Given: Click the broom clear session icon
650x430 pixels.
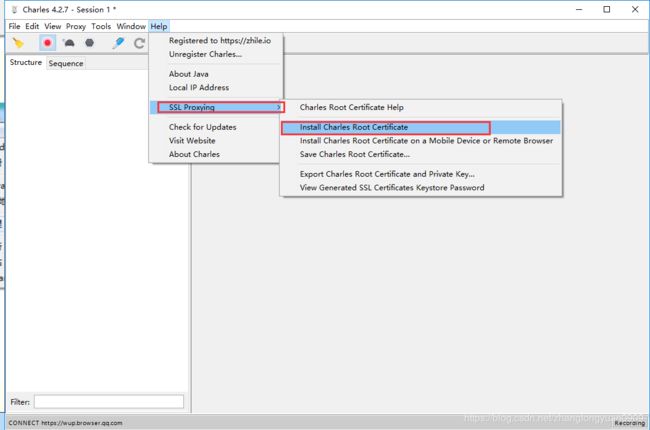Looking at the screenshot, I should [18, 43].
